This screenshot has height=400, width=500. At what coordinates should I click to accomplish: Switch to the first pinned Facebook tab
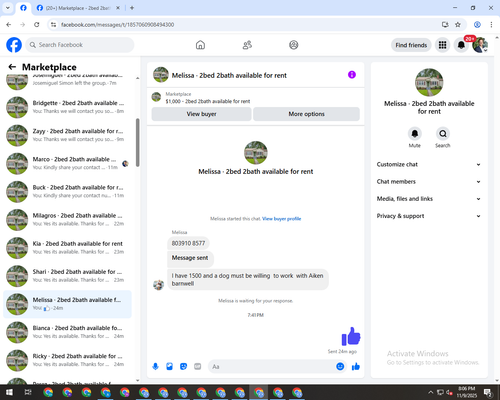pyautogui.click(x=23, y=8)
